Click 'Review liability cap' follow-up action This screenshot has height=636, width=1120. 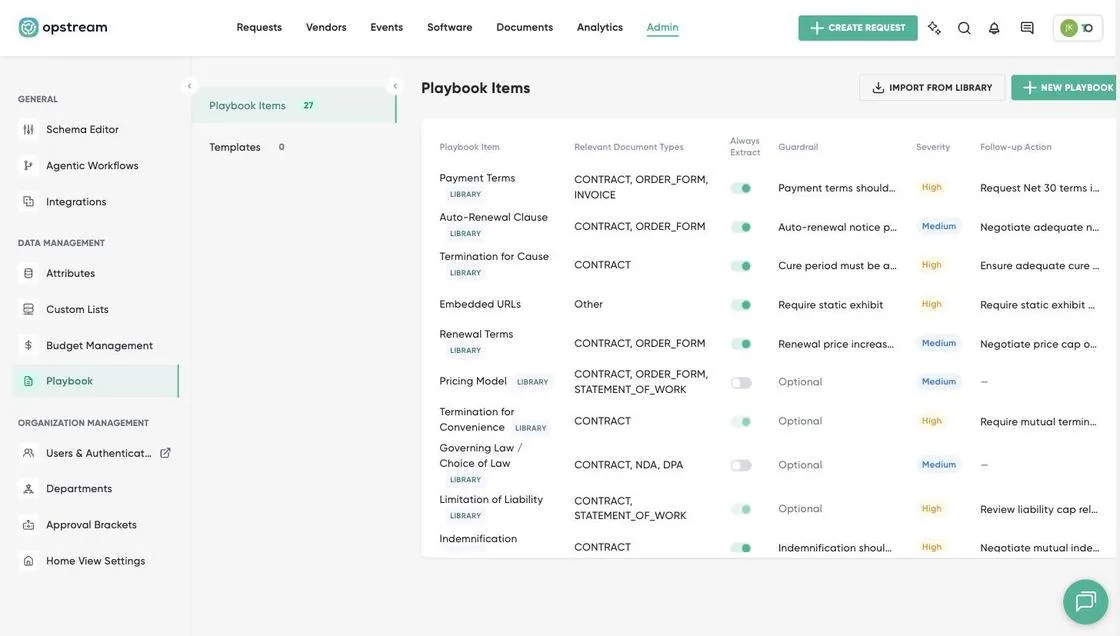1039,509
